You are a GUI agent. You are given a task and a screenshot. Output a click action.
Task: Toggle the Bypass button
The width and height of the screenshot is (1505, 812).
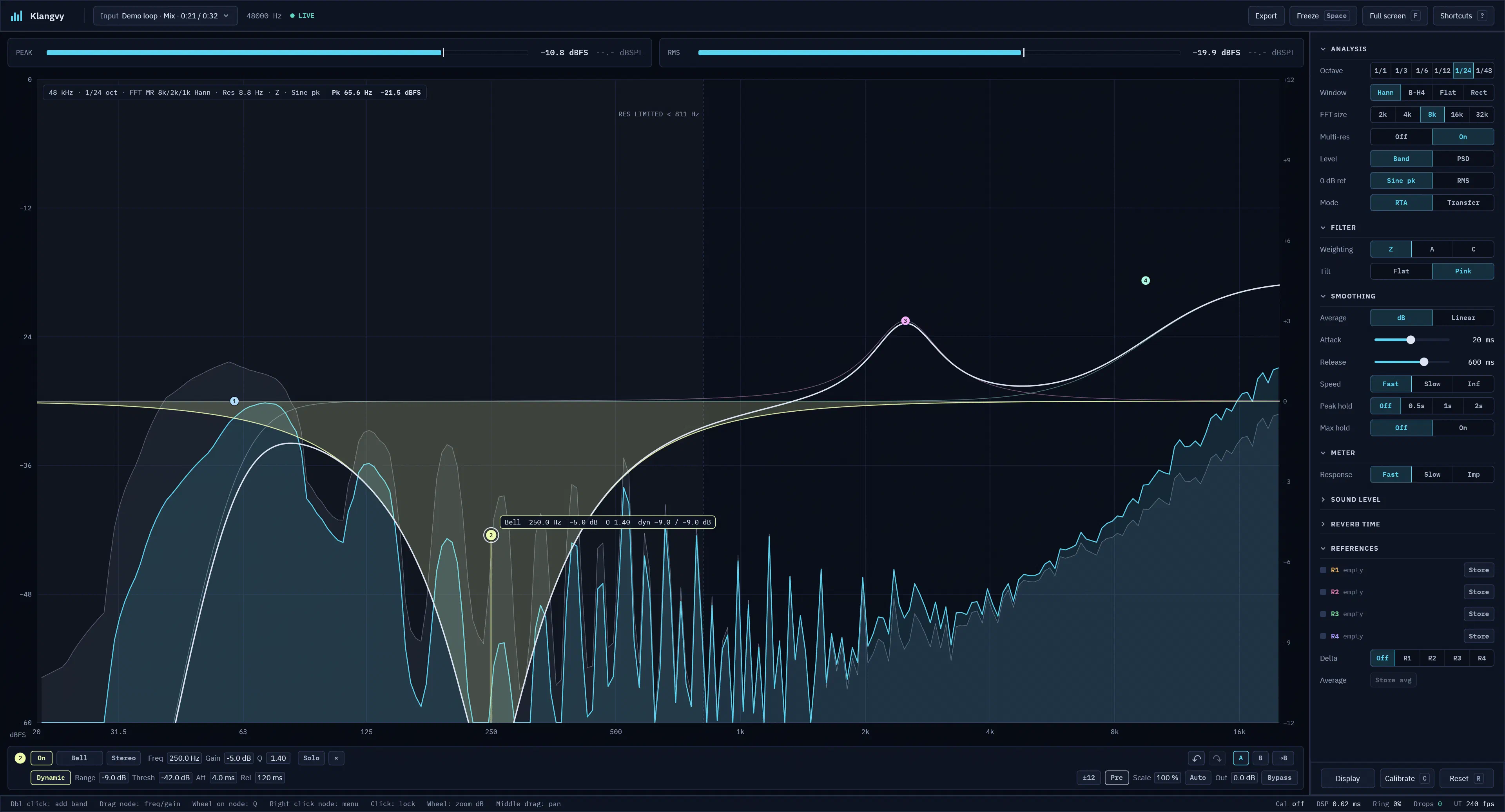[1279, 778]
